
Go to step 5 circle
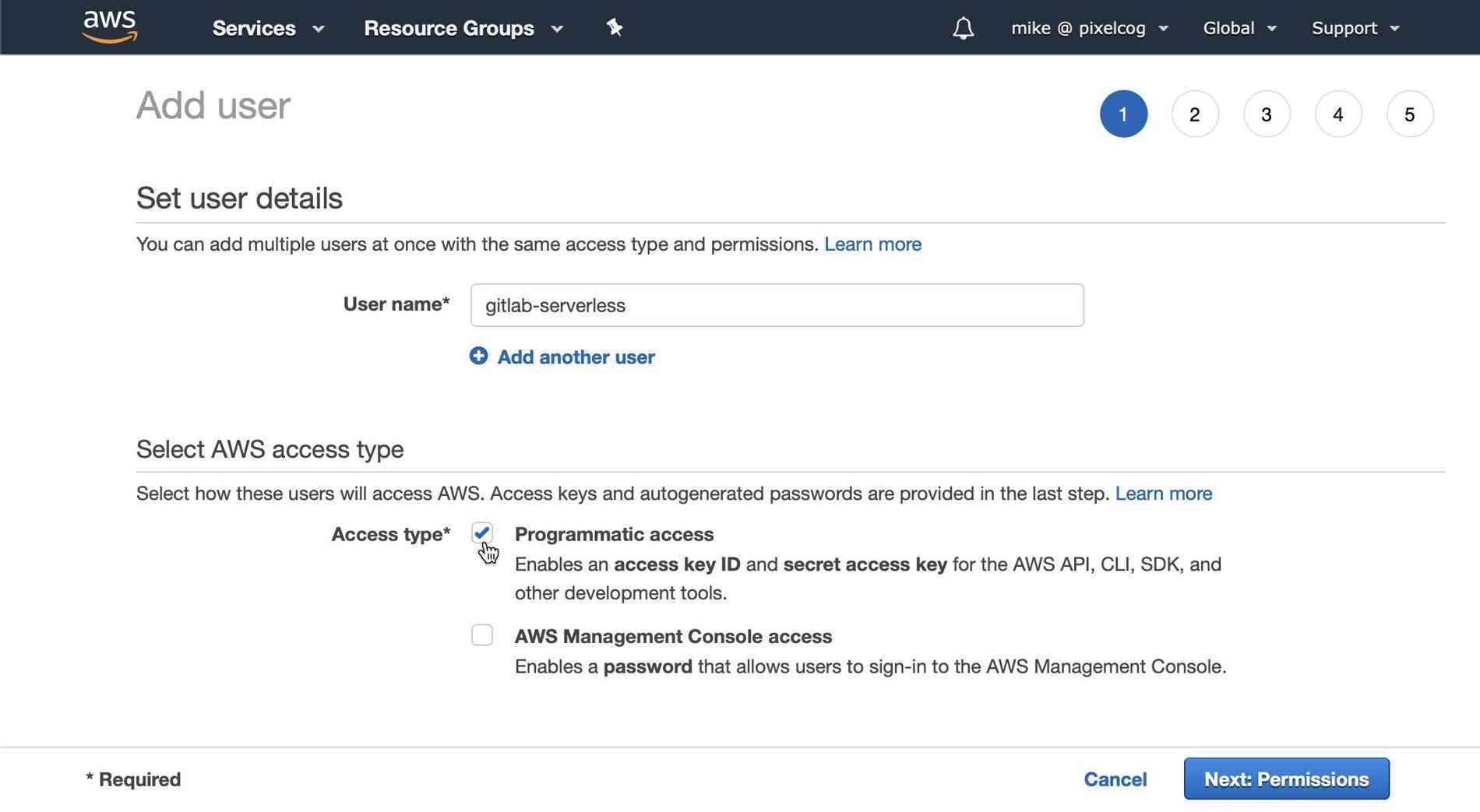tap(1410, 114)
